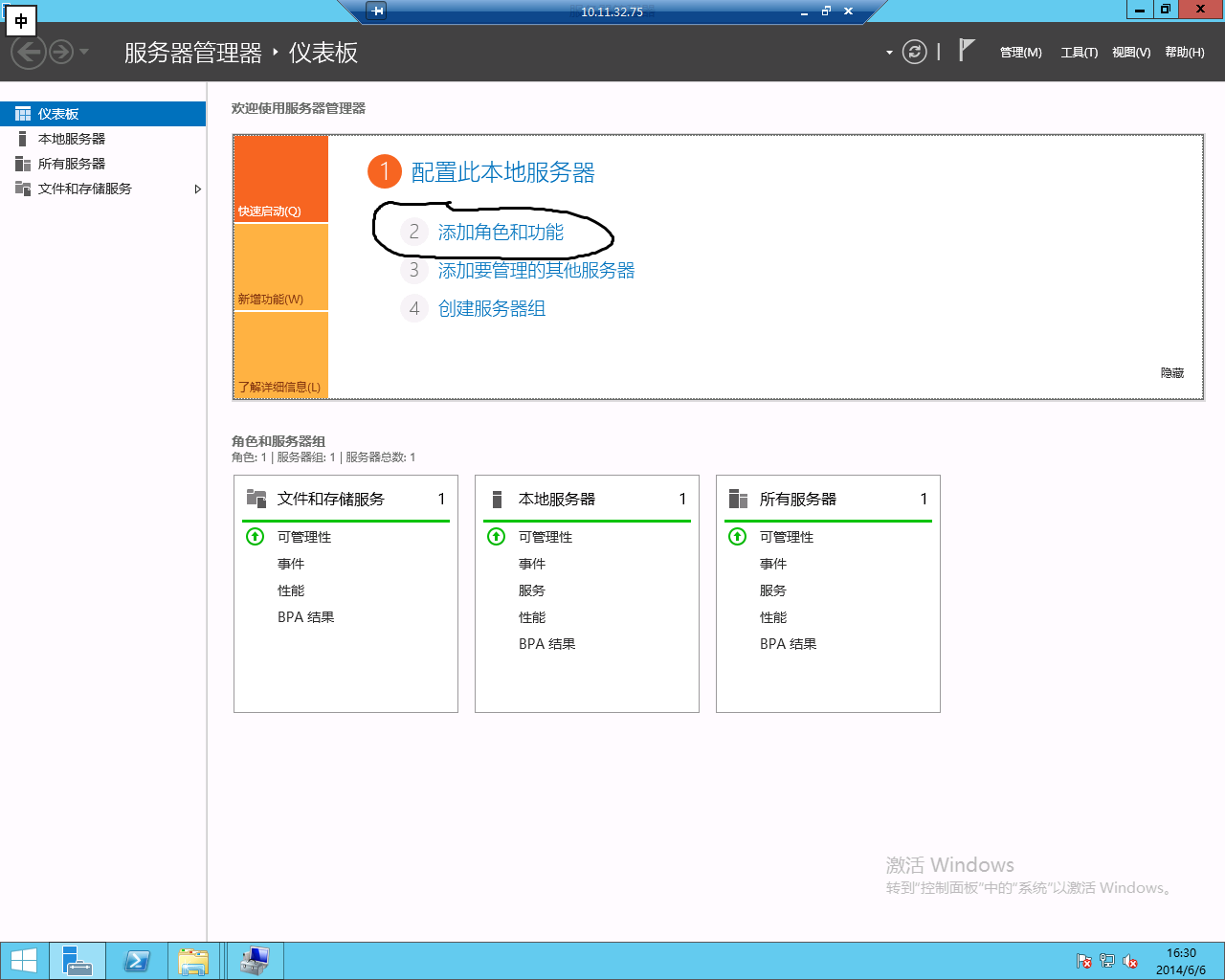
Task: Click the Action Center flag tray icon
Action: coord(1084,961)
